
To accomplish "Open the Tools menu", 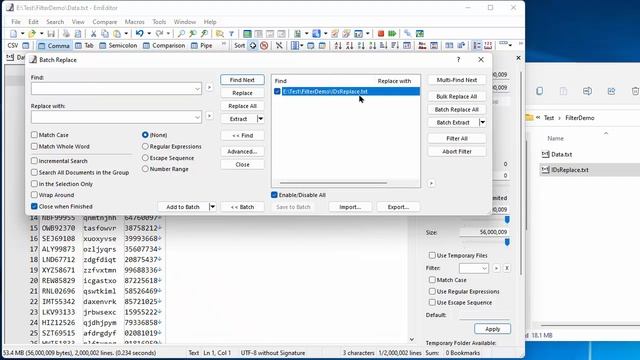I will 159,22.
